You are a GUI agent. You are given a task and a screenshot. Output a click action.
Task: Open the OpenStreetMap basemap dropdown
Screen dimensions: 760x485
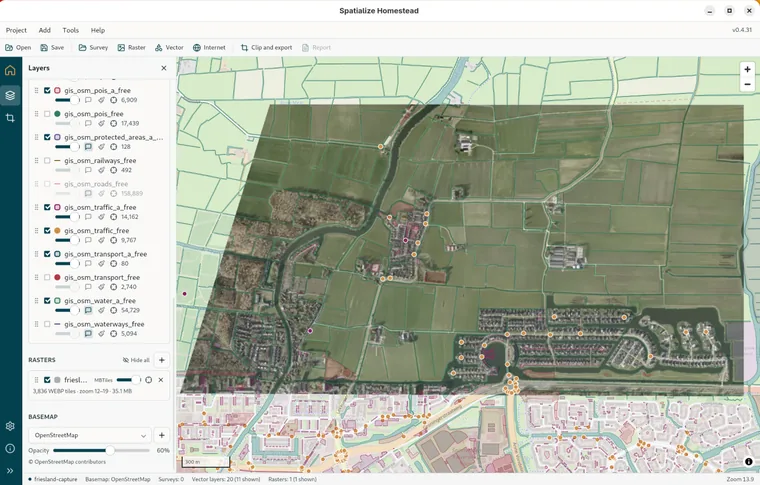(90, 435)
